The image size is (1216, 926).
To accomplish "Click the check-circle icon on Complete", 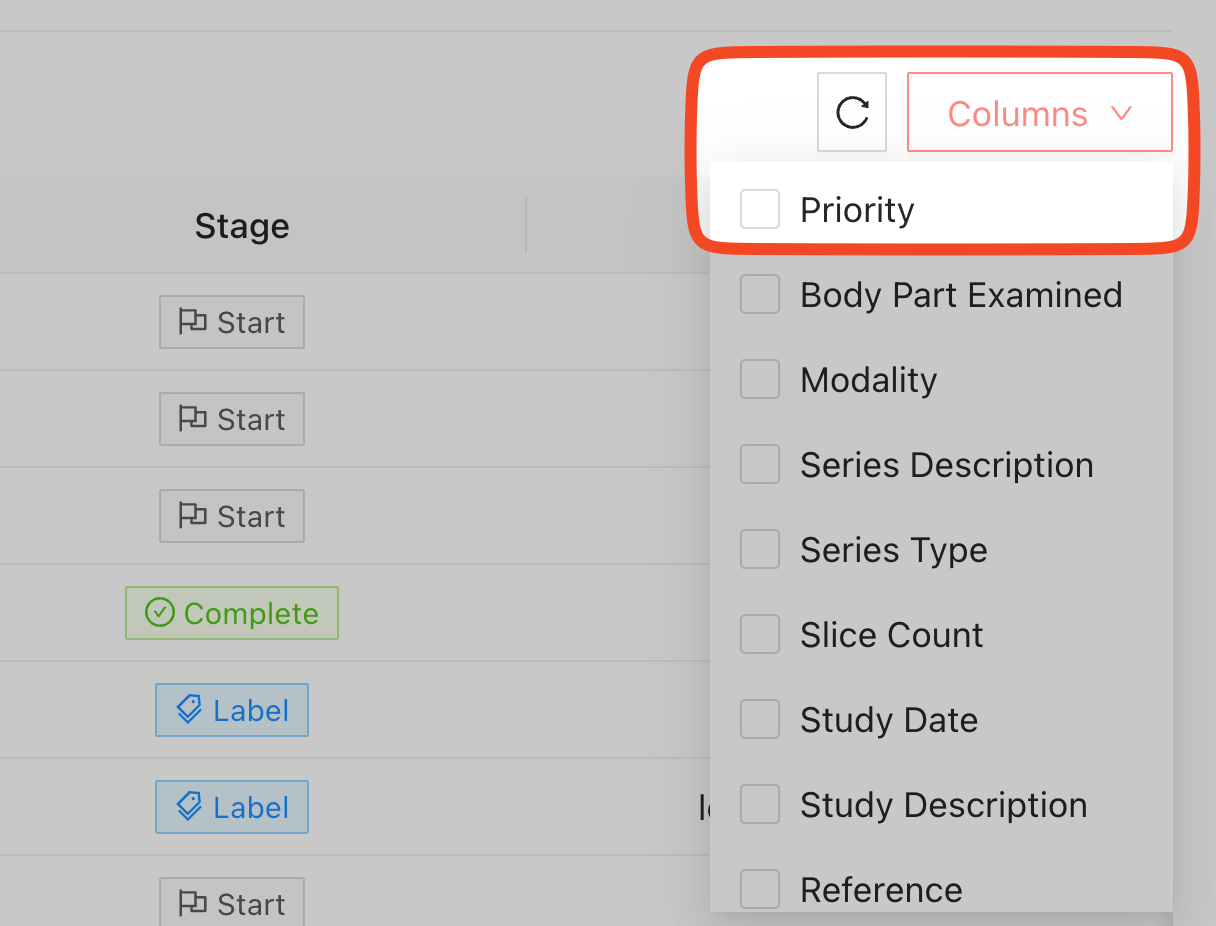I will tap(160, 613).
